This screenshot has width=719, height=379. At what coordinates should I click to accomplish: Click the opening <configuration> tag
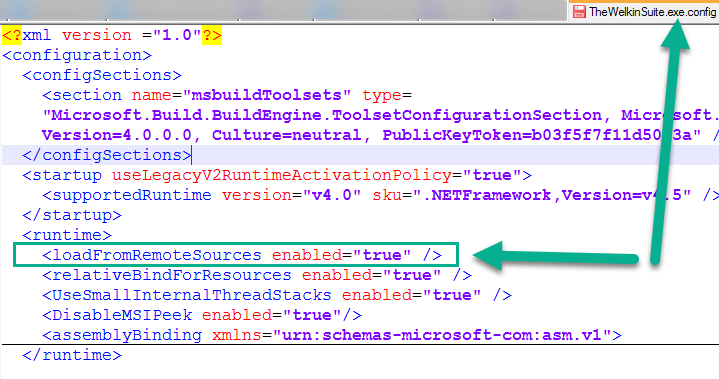[77, 55]
